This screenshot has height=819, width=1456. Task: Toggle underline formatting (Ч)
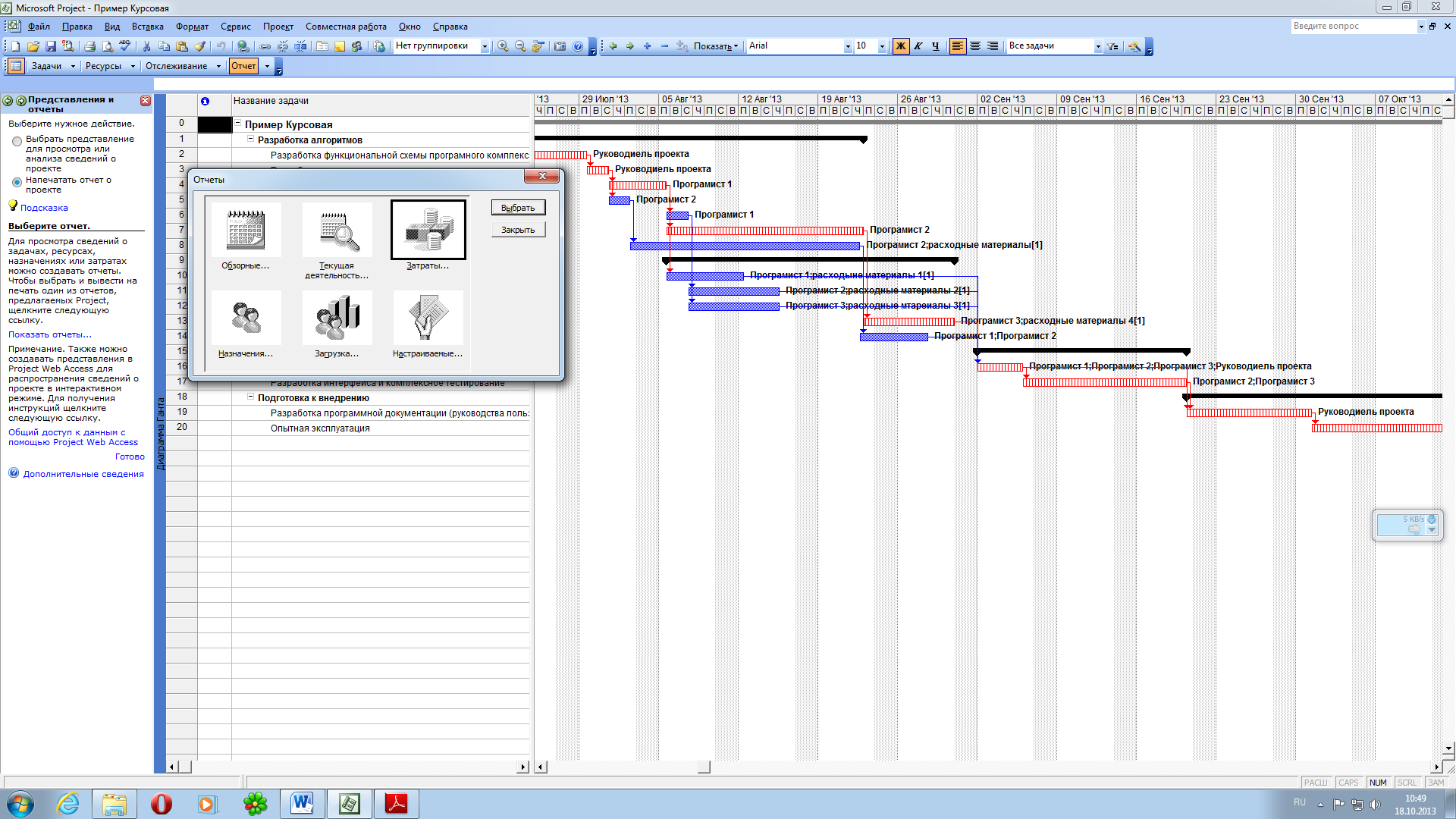[x=936, y=46]
